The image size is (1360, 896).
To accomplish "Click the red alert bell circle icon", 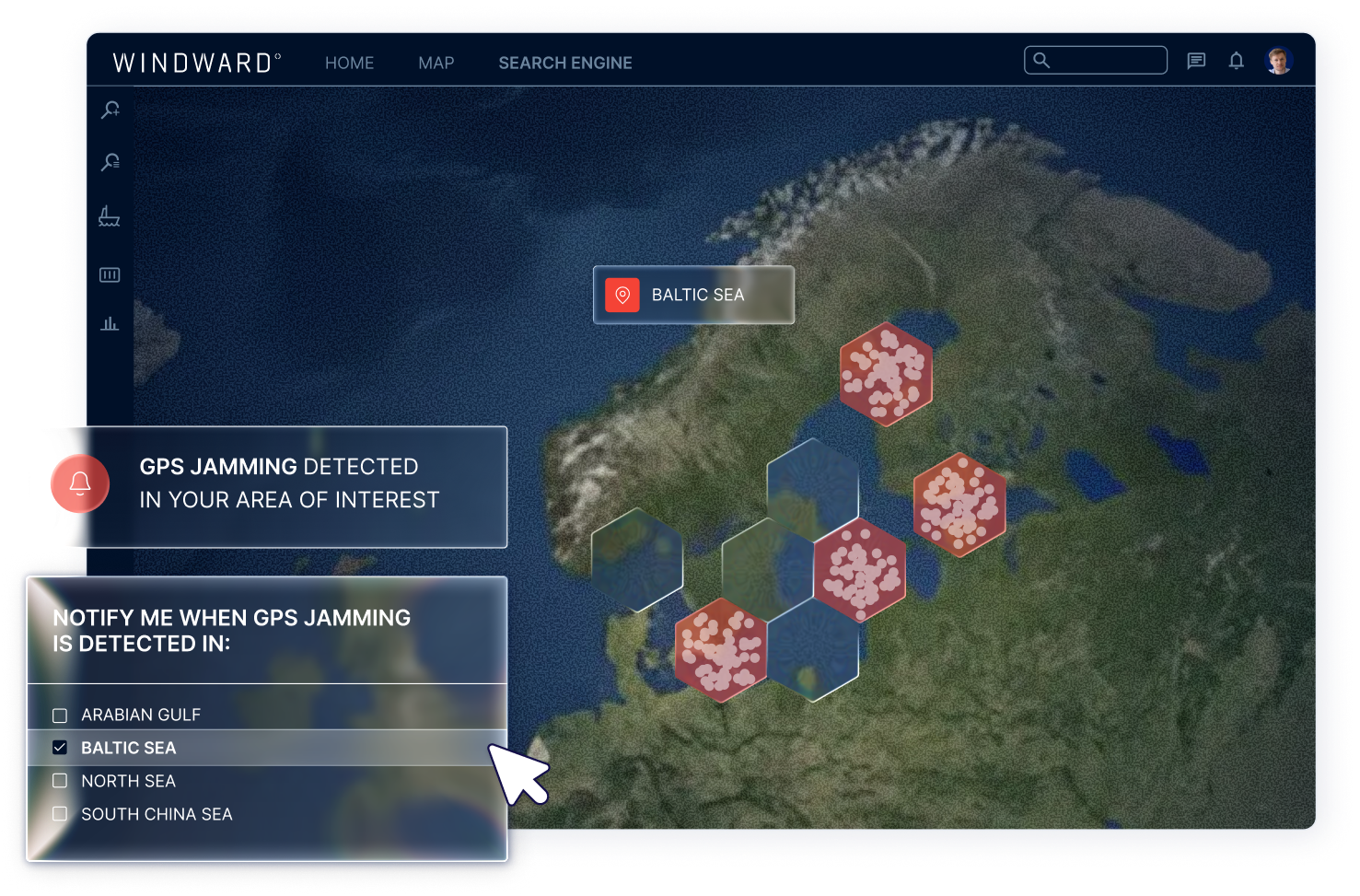I will 80,483.
